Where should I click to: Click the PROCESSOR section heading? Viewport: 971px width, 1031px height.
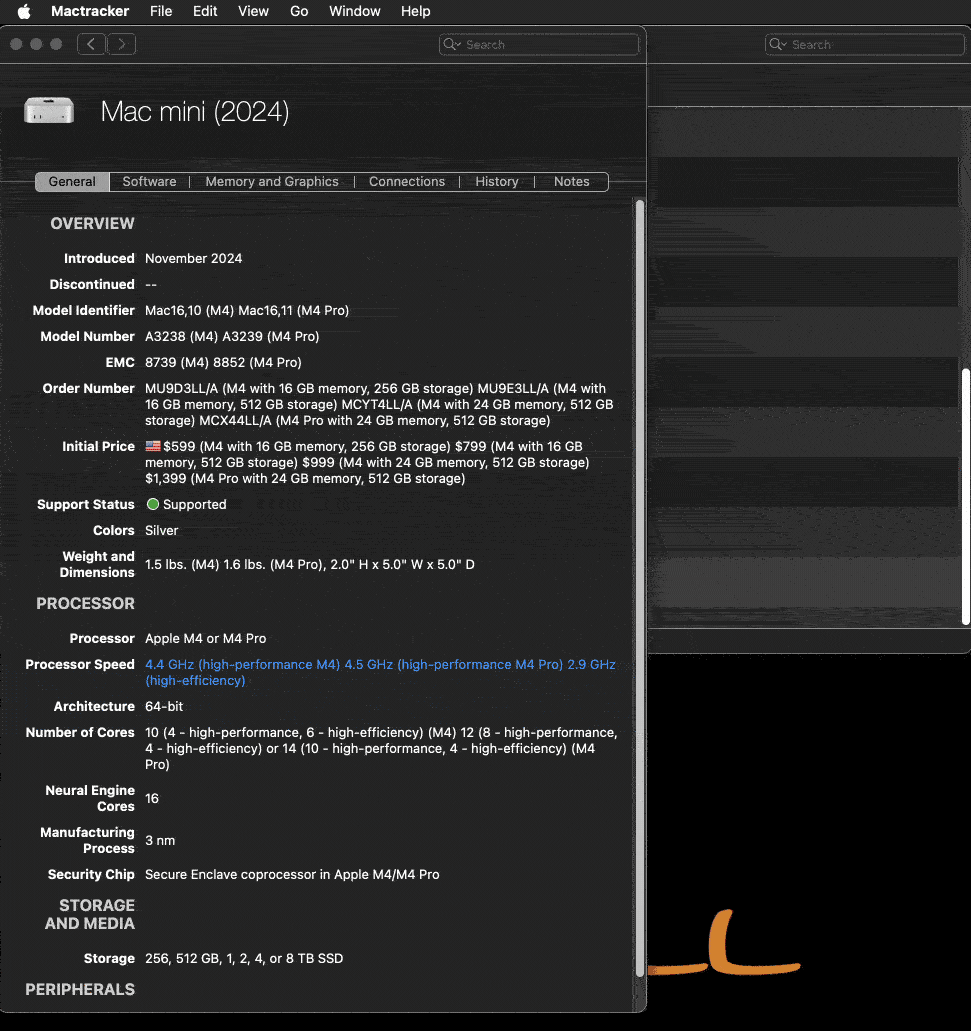(85, 604)
